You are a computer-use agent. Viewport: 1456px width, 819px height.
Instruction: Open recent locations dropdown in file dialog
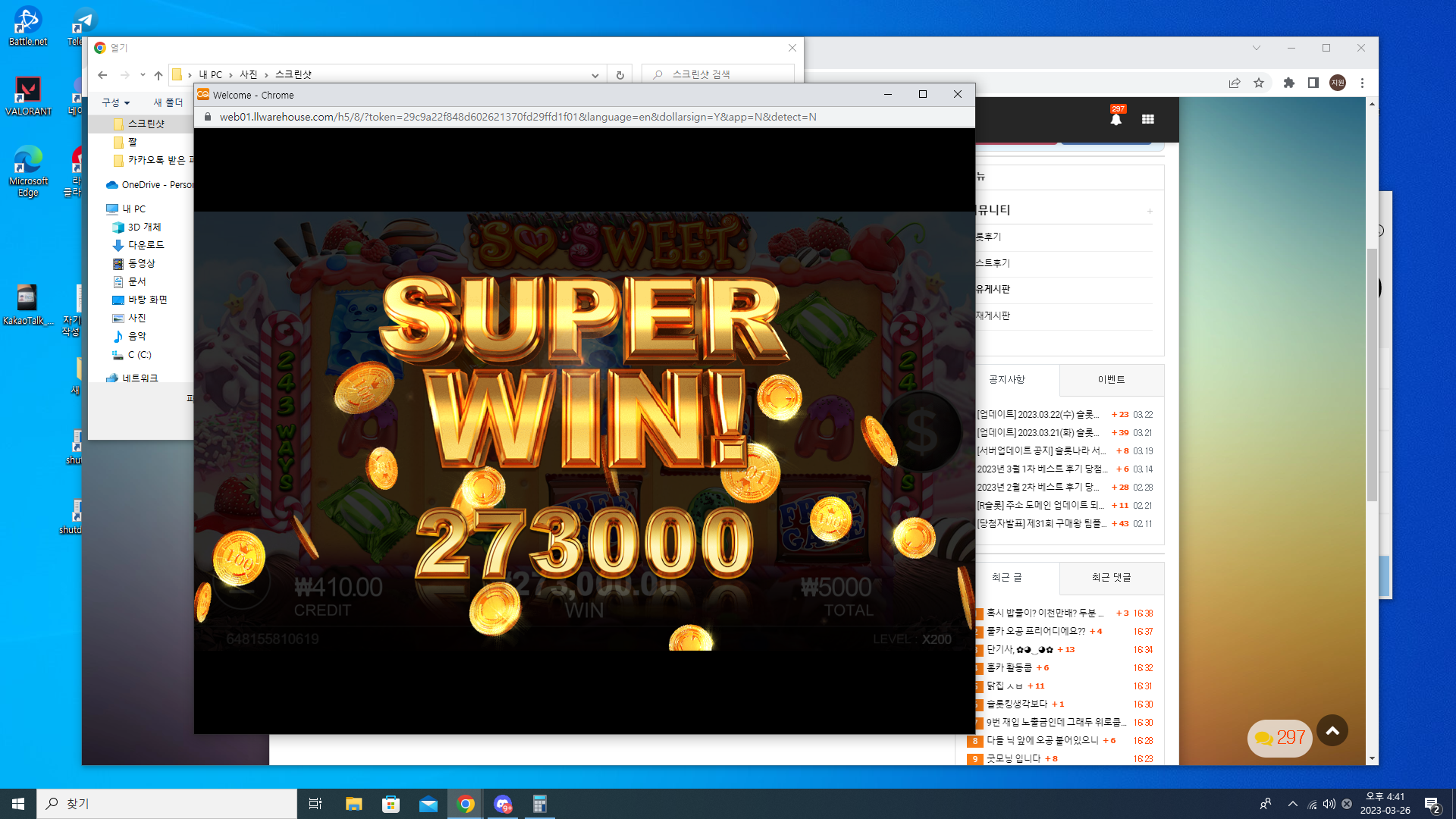point(142,75)
